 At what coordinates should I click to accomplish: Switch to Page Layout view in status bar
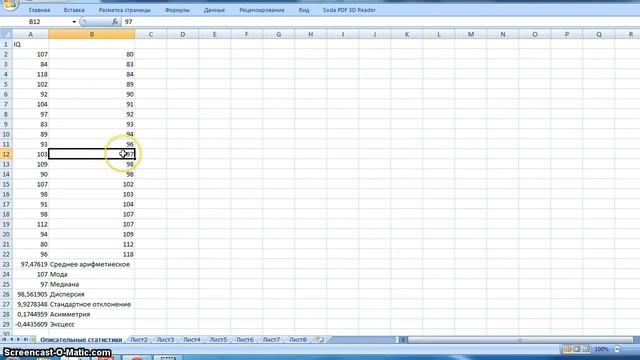577,349
